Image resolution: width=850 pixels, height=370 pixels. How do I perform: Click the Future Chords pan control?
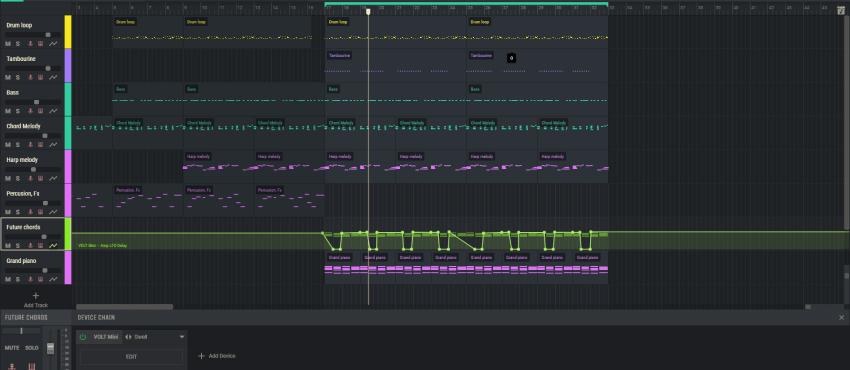tap(22, 331)
